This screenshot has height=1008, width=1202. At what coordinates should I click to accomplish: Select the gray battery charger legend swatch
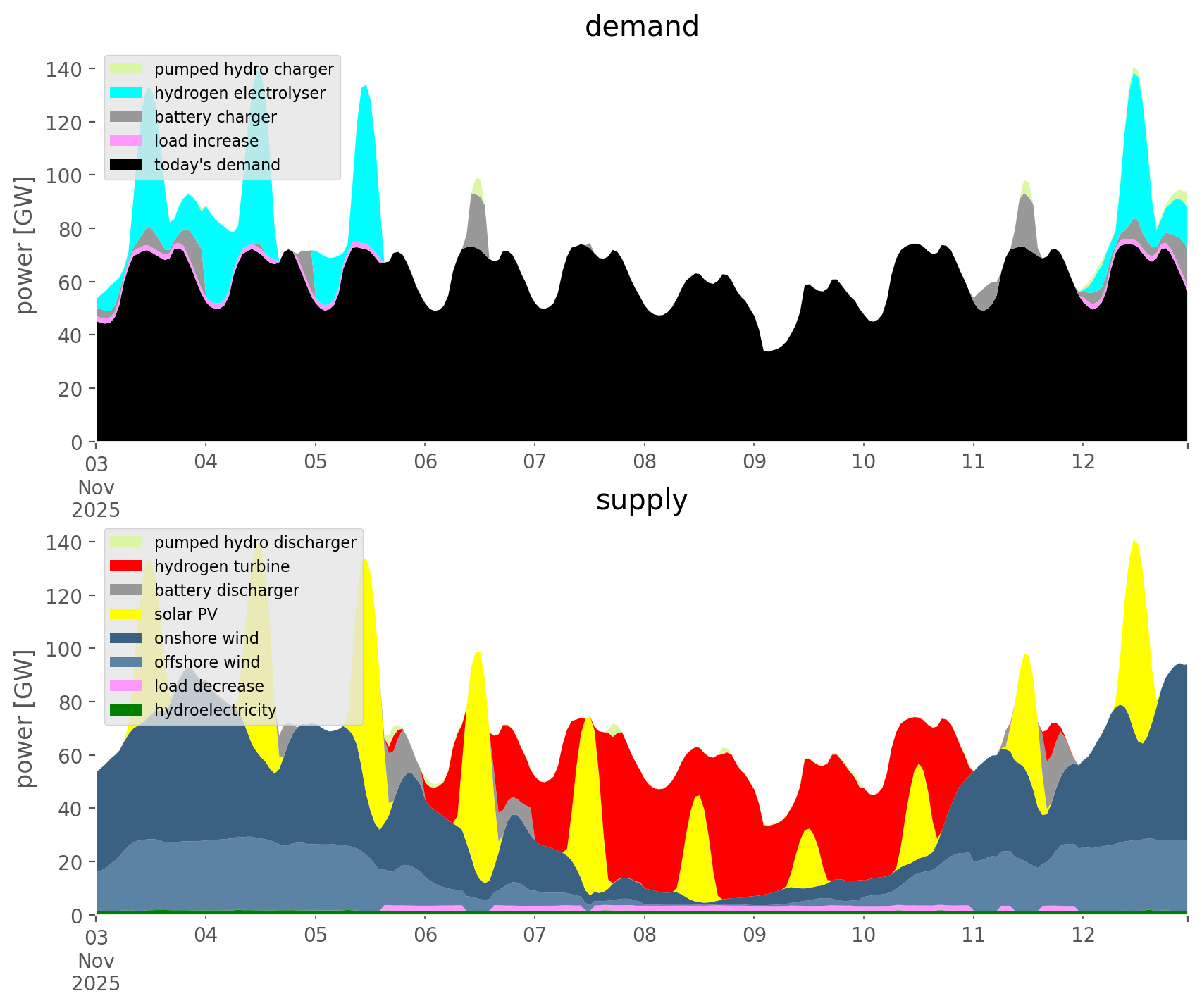pos(126,117)
